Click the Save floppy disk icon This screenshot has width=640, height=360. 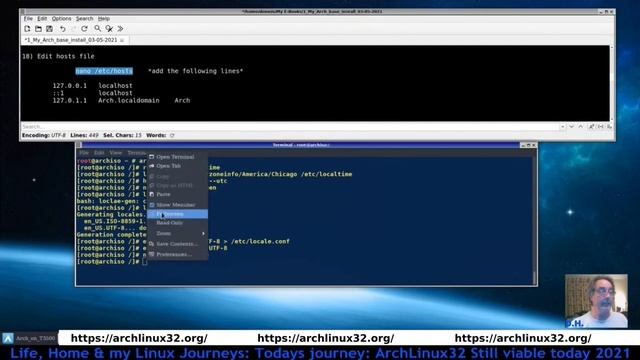click(49, 29)
